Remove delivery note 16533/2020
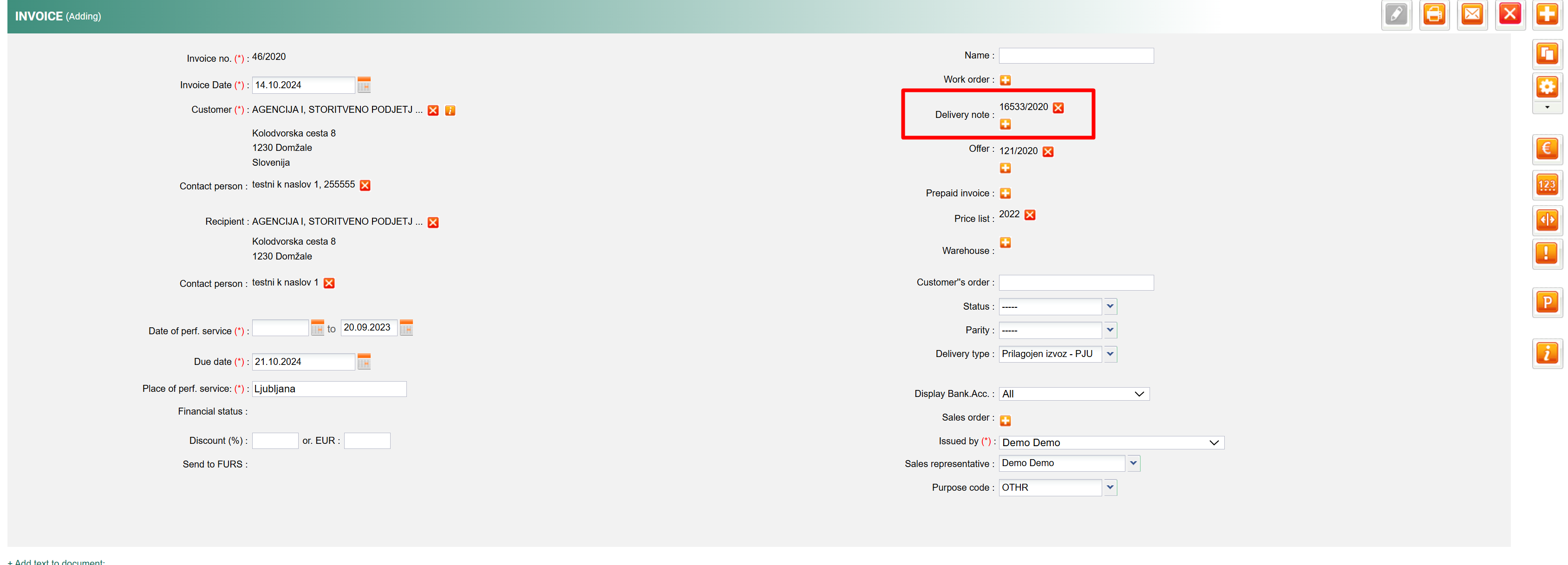This screenshot has height=565, width=1568. pyautogui.click(x=1058, y=108)
